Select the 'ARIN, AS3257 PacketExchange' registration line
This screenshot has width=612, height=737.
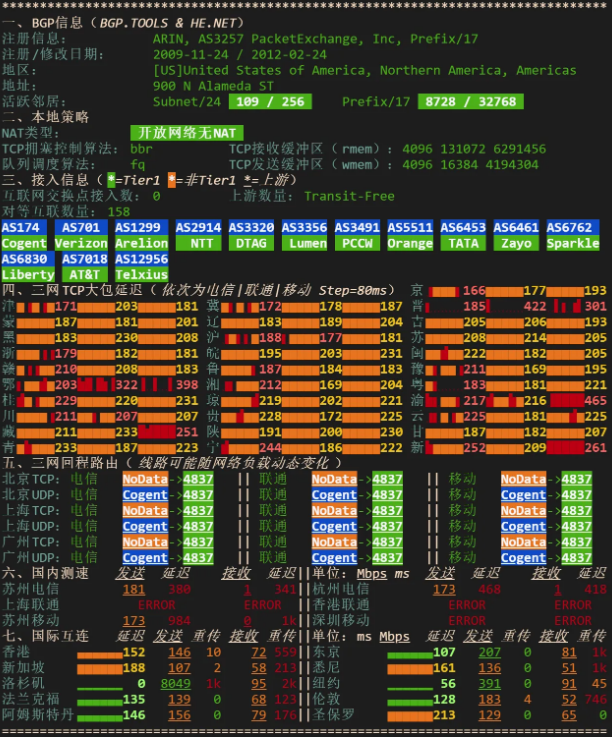(x=315, y=39)
